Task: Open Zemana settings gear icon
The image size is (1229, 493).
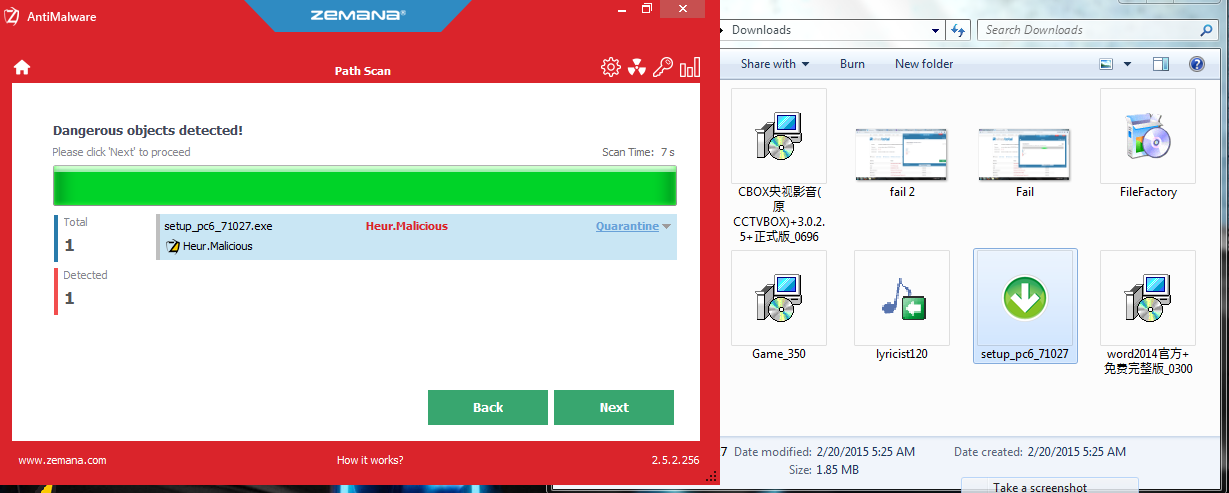Action: (610, 67)
